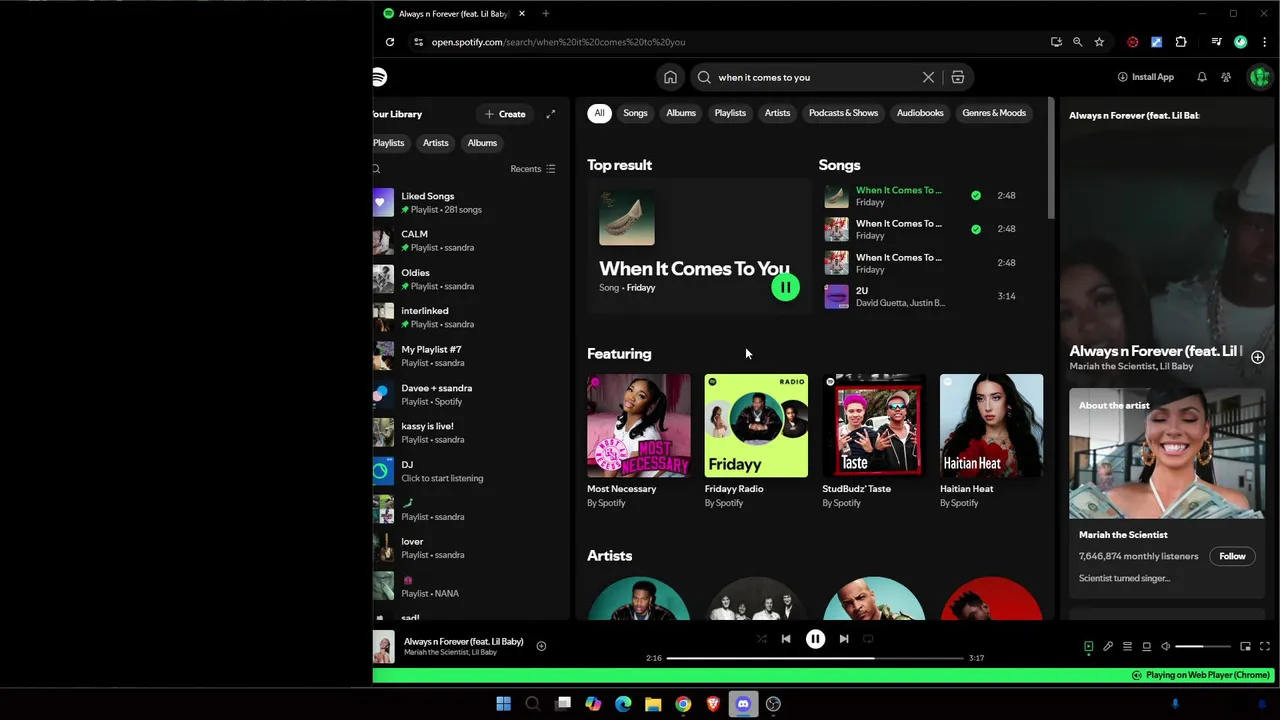Toggle repeat mode
1280x720 pixels.
pyautogui.click(x=868, y=639)
